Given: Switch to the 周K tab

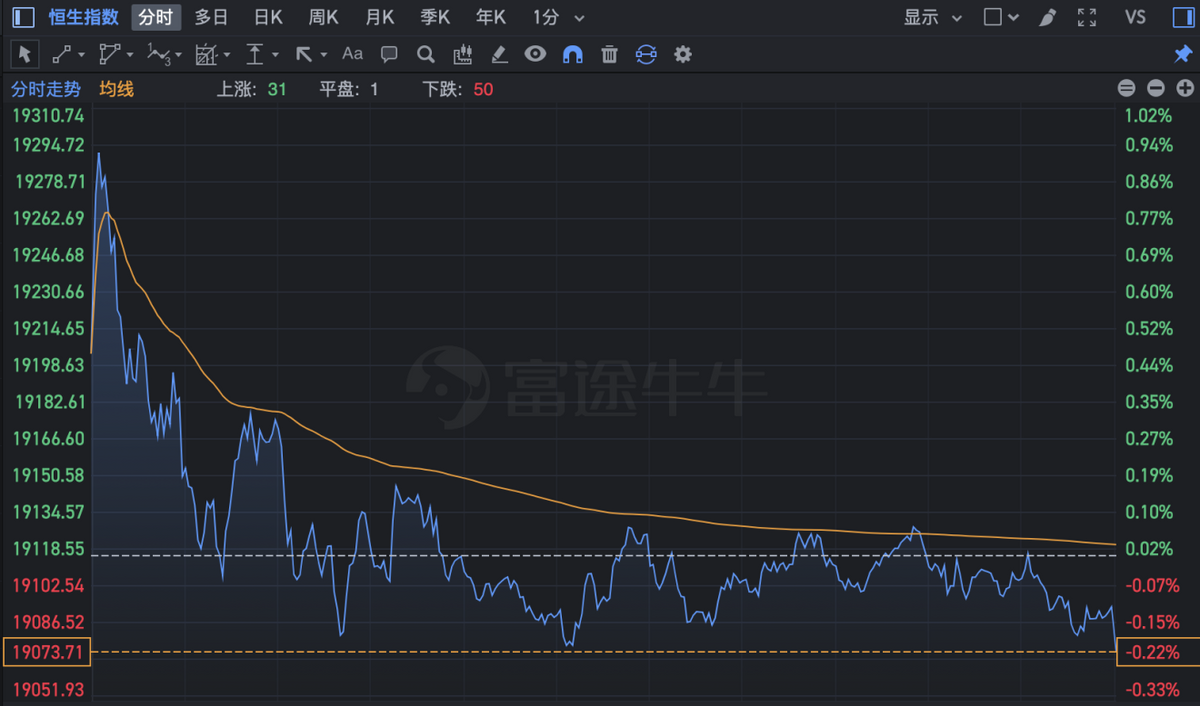Looking at the screenshot, I should [324, 17].
